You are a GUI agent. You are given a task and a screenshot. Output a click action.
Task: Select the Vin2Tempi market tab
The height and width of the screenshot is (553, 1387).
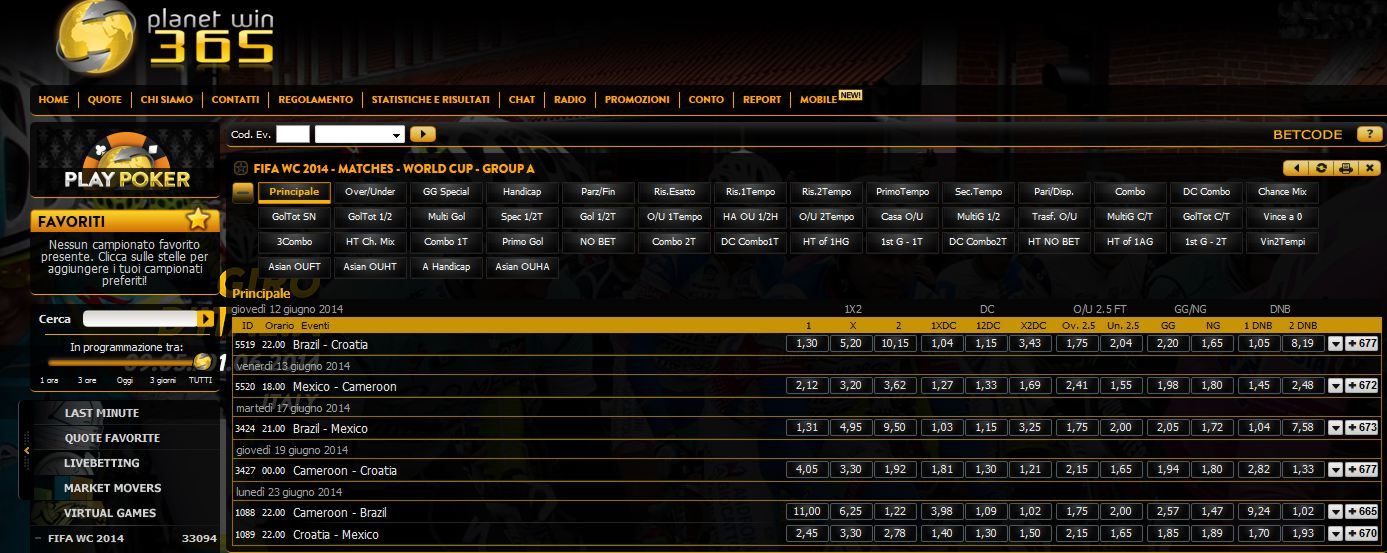tap(1282, 242)
